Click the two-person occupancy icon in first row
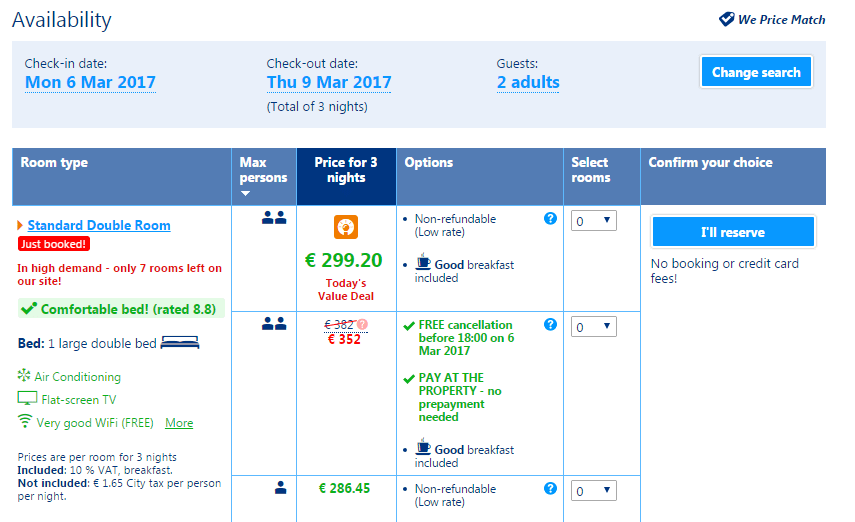855x522 pixels. 274,218
